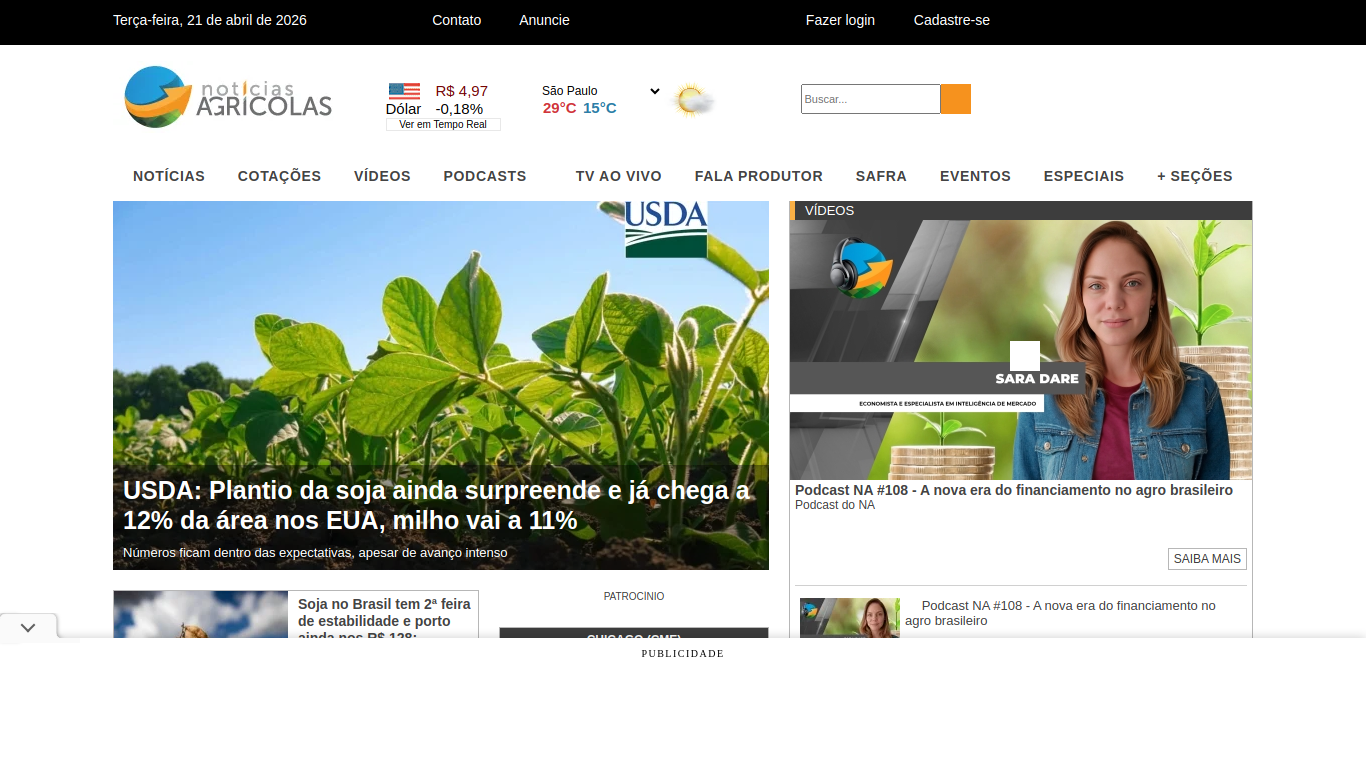The image size is (1366, 768).
Task: Click the -0,18% dollar variation
Action: [459, 109]
